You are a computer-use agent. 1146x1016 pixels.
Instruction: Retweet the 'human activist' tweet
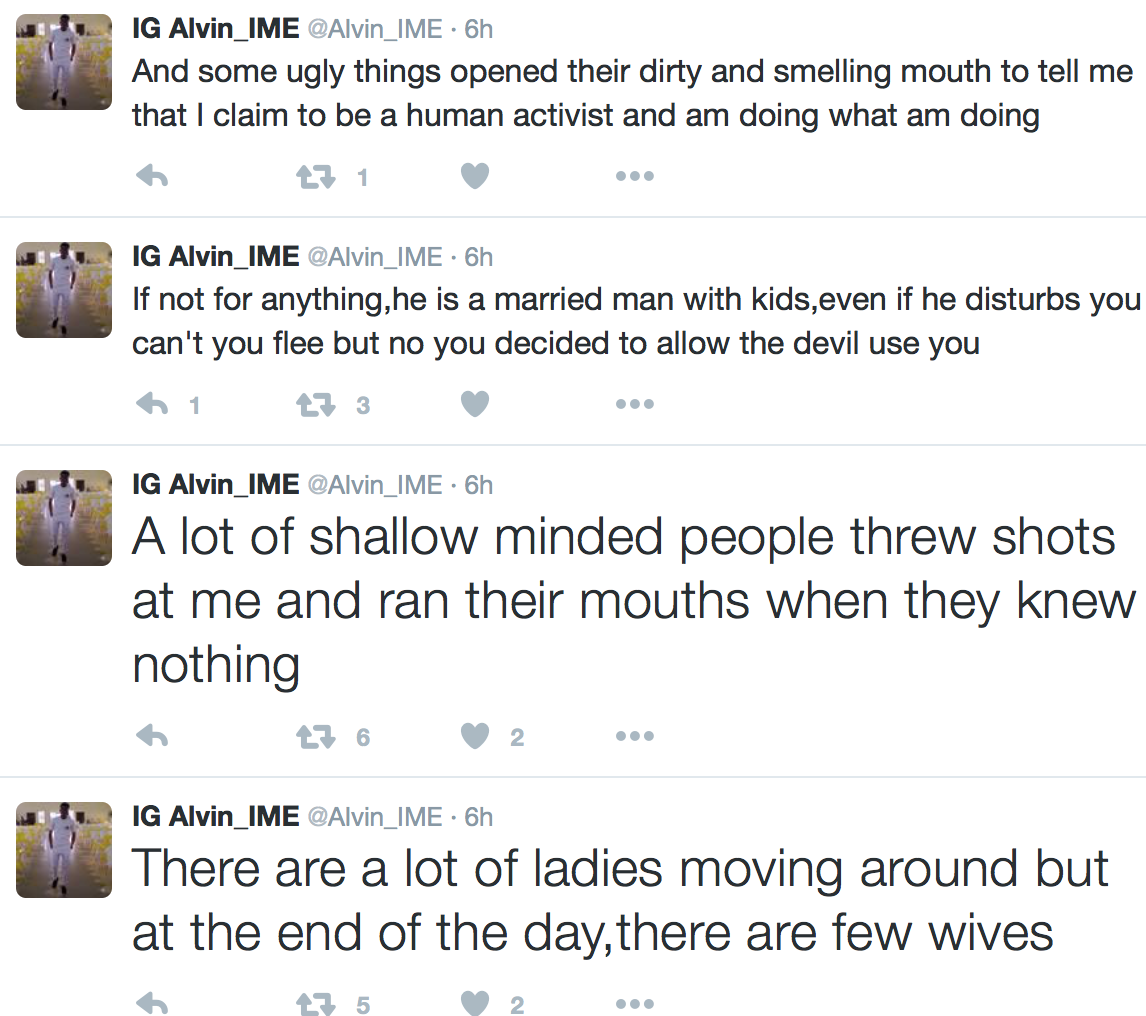point(316,176)
